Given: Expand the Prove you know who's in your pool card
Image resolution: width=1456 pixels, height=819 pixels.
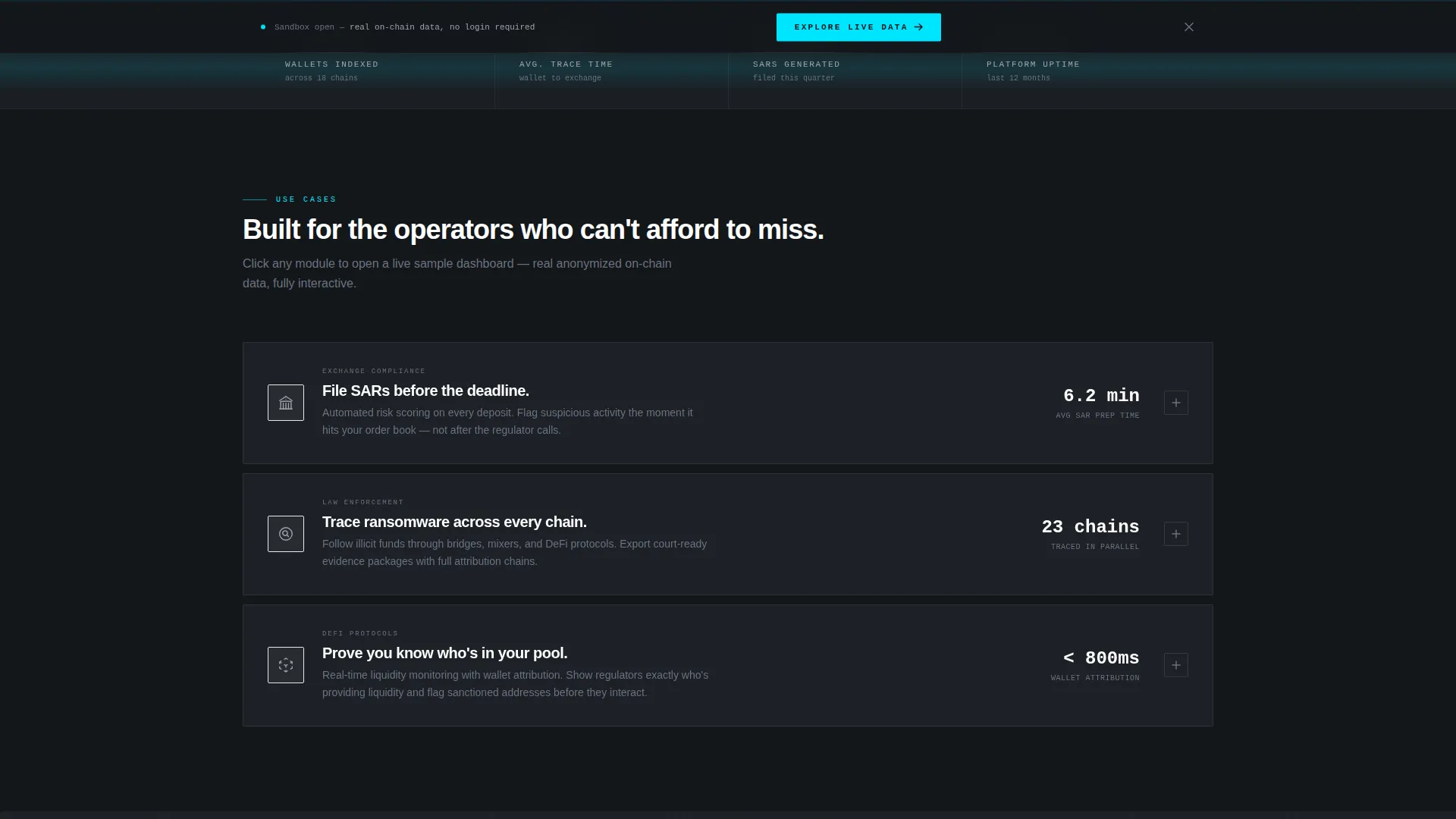Looking at the screenshot, I should (1176, 665).
